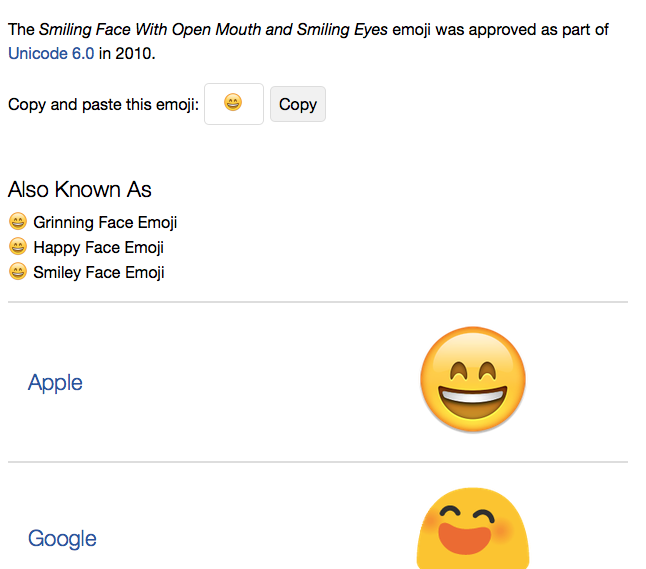Open the Apple vendor link
Screen dimensions: 646x569
point(55,382)
